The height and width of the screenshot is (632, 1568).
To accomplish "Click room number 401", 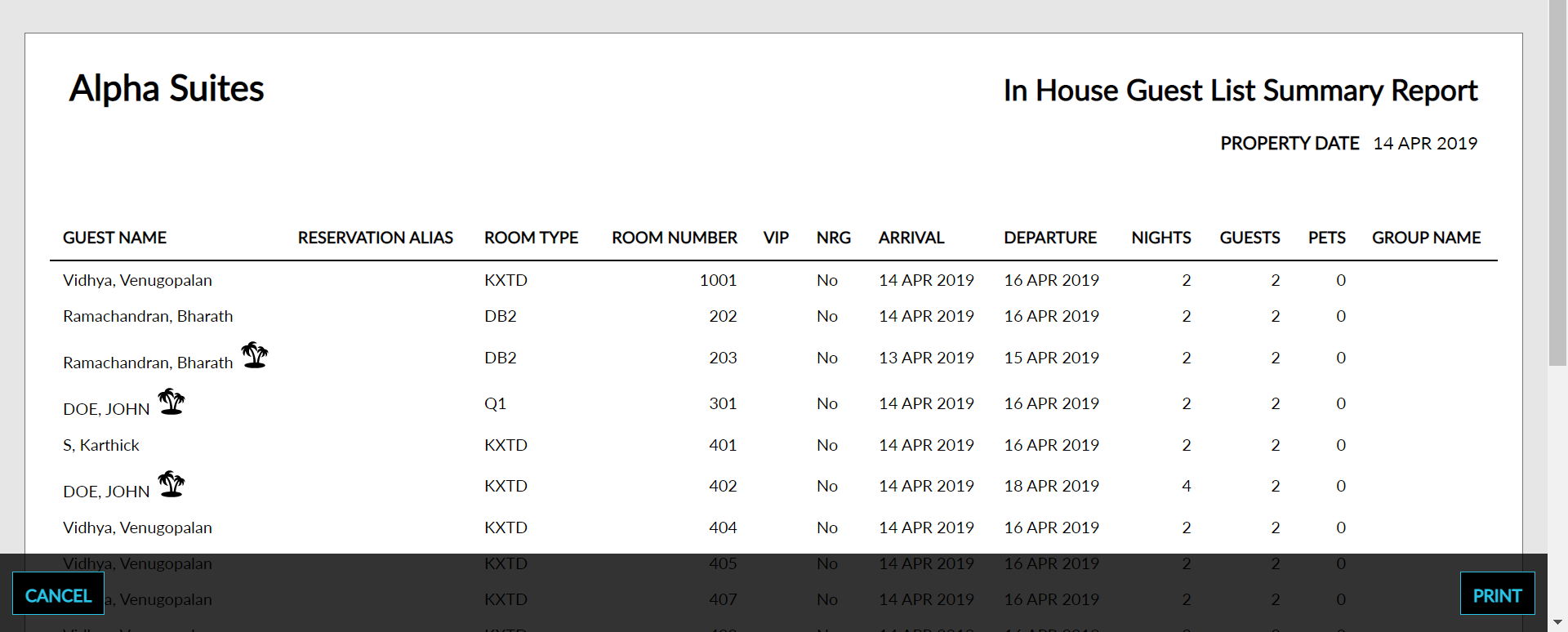I will [723, 445].
